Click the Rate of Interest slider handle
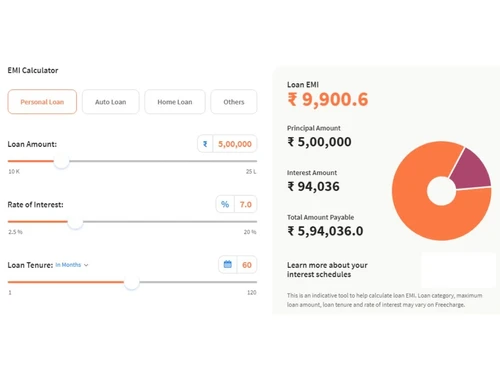The image size is (500, 375). point(75,222)
